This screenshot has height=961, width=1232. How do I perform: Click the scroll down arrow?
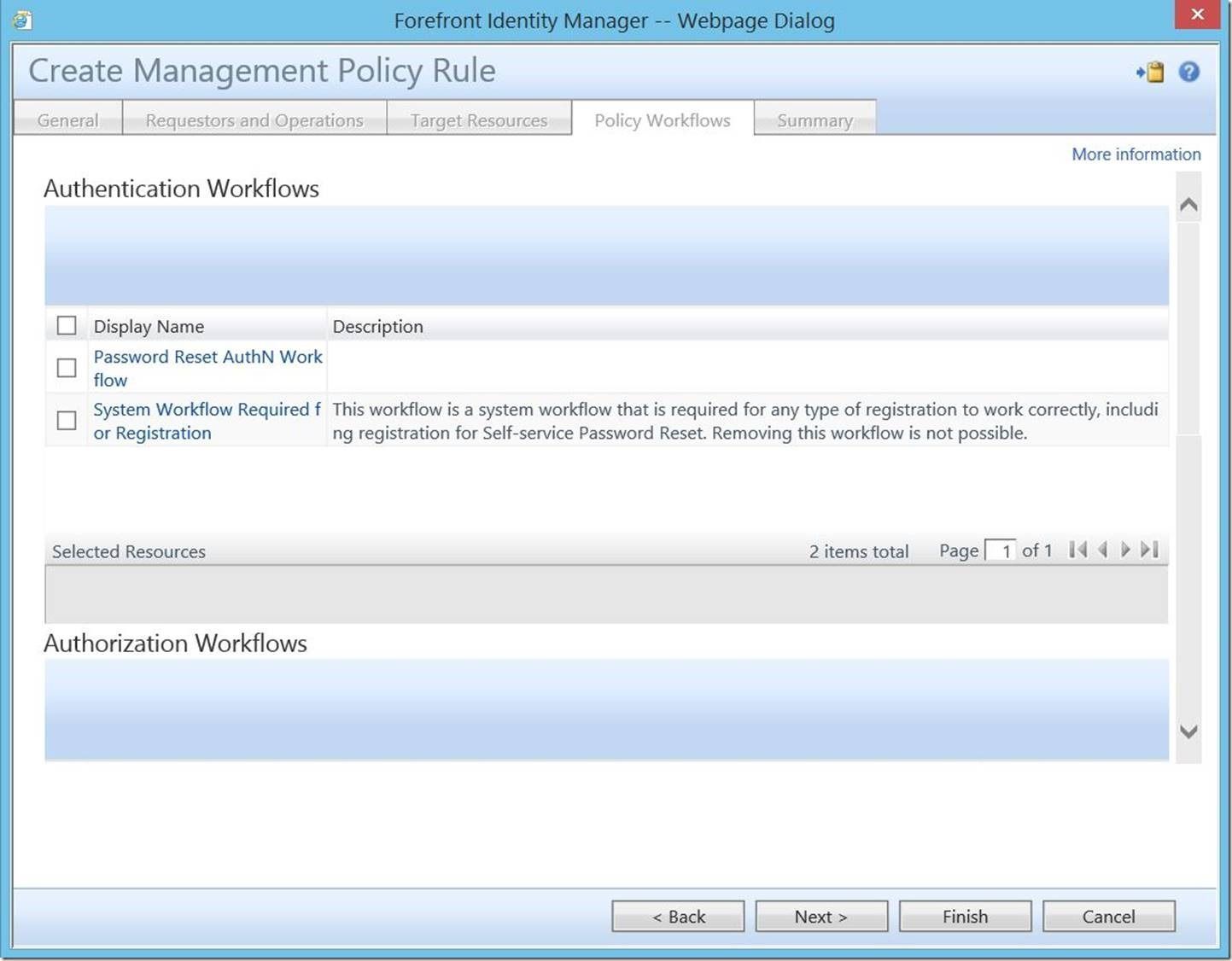pos(1188,731)
